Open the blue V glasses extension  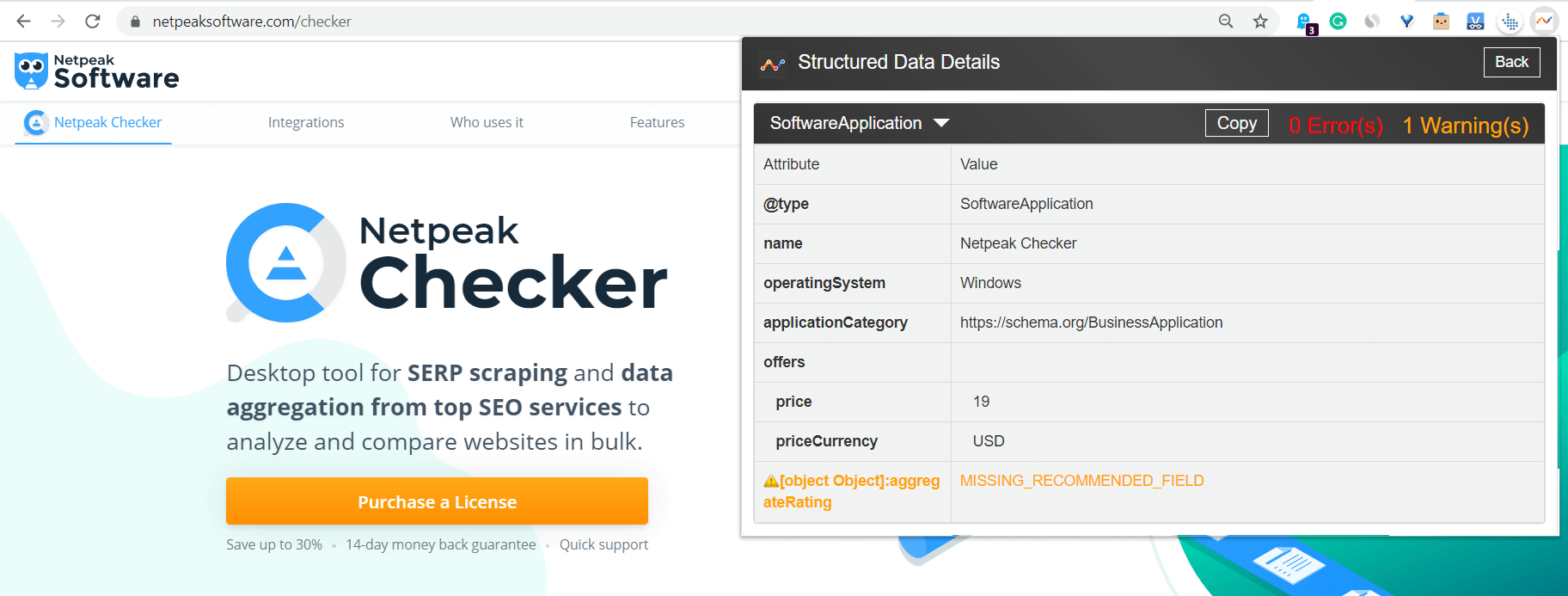[x=1475, y=22]
